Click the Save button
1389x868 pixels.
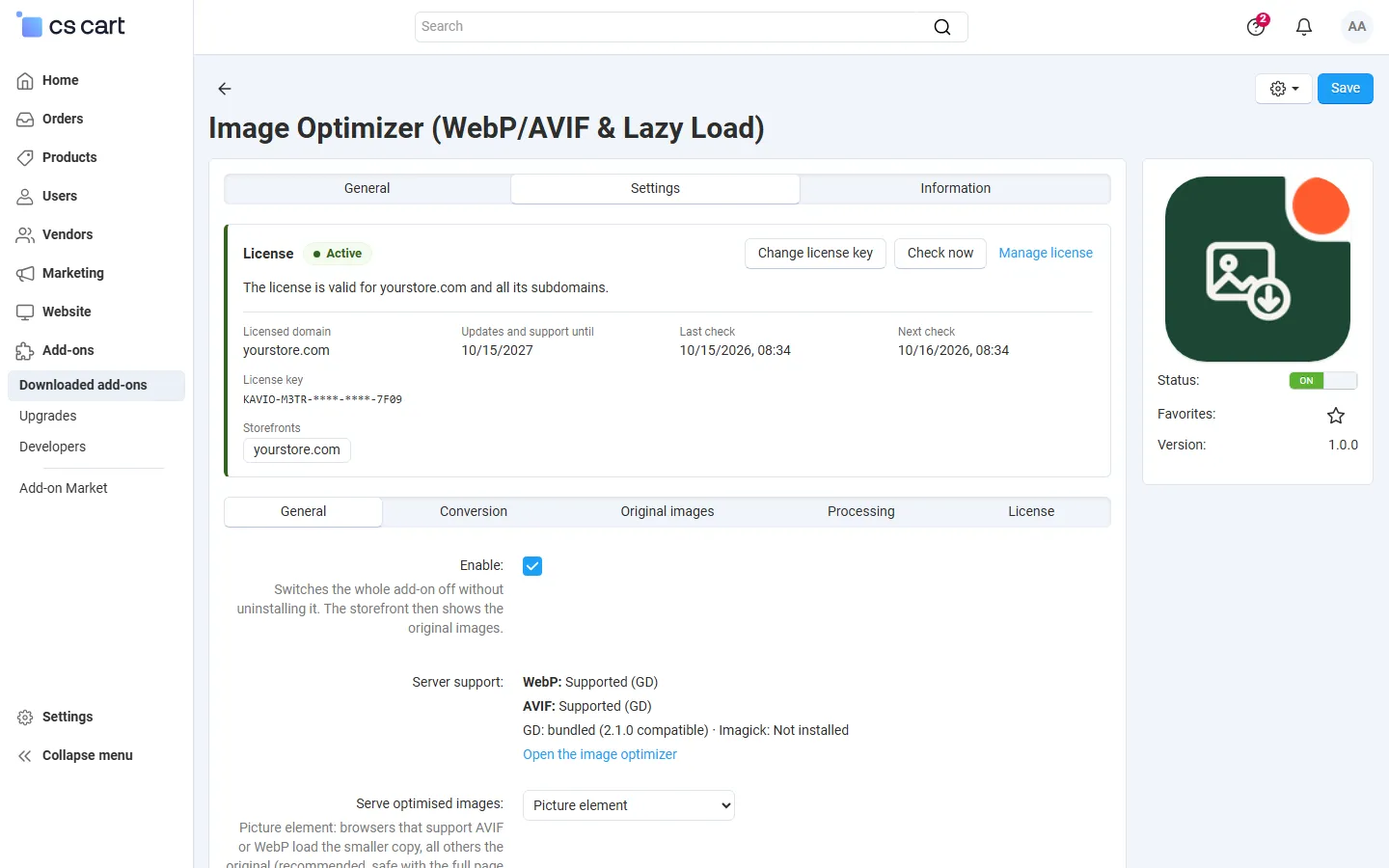1346,89
